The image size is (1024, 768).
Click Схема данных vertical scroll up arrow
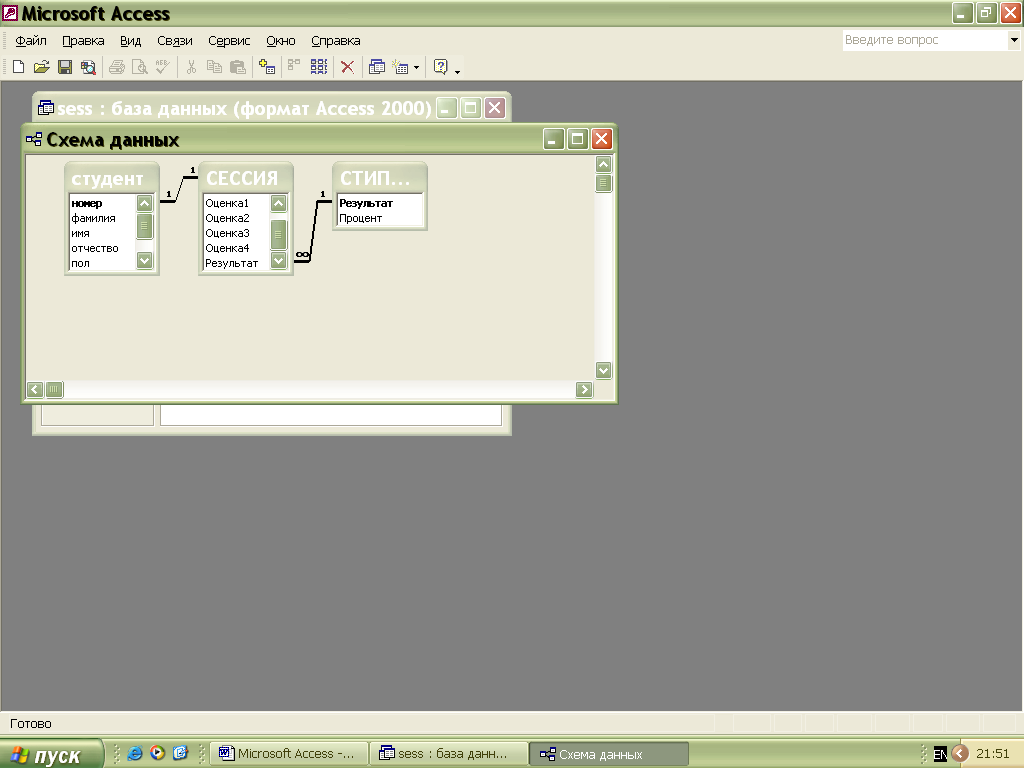[603, 164]
